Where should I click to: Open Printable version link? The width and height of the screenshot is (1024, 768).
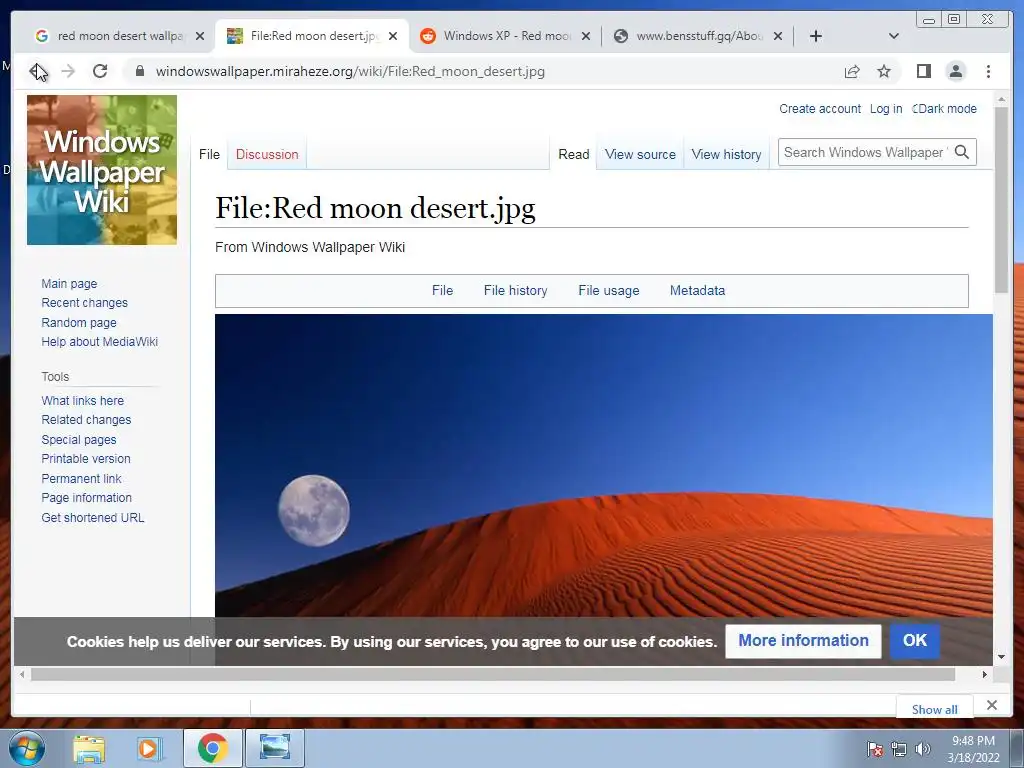[x=86, y=458]
